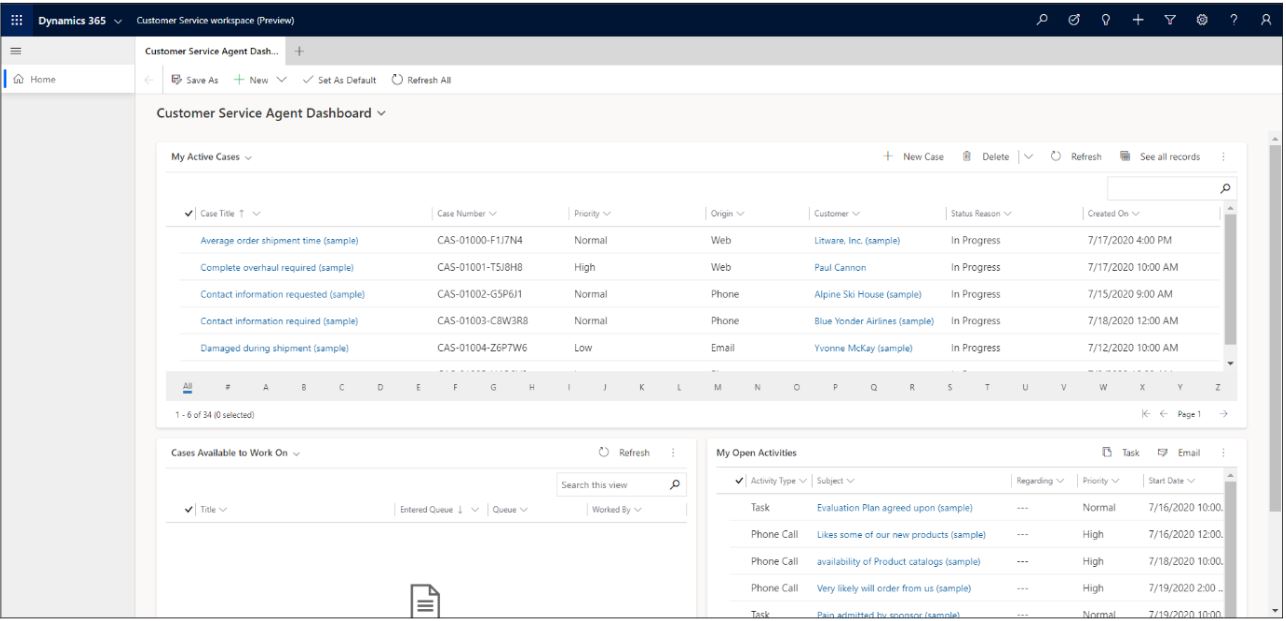Viewport: 1286px width, 621px height.
Task: Toggle select-all checkmark in My Active Cases
Action: coord(190,212)
